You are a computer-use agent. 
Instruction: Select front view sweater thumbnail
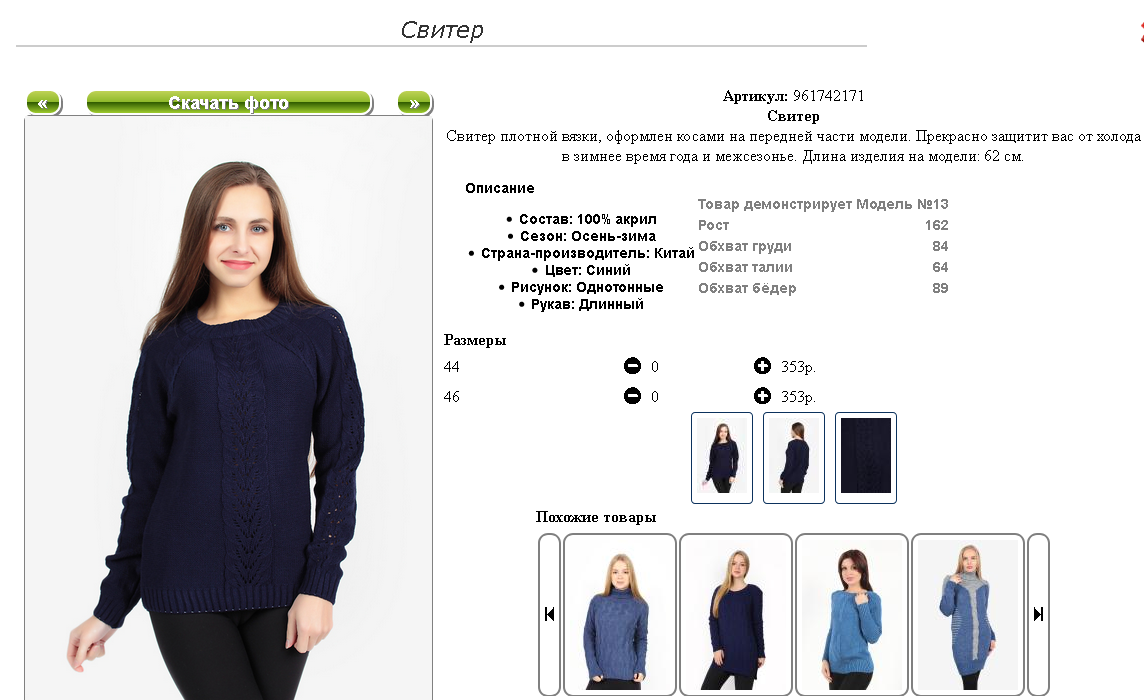click(x=722, y=458)
